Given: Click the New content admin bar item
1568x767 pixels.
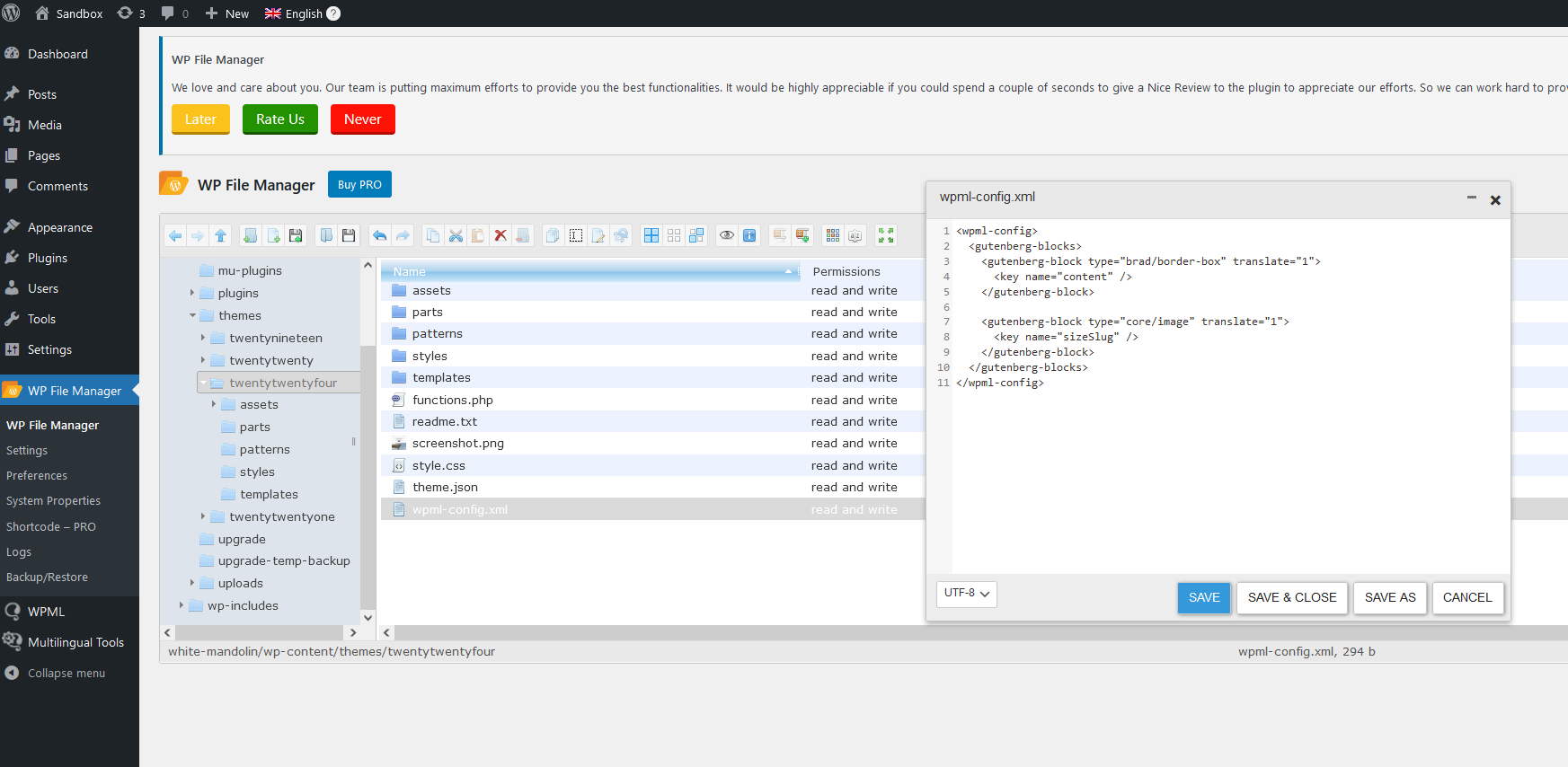Looking at the screenshot, I should pos(227,13).
